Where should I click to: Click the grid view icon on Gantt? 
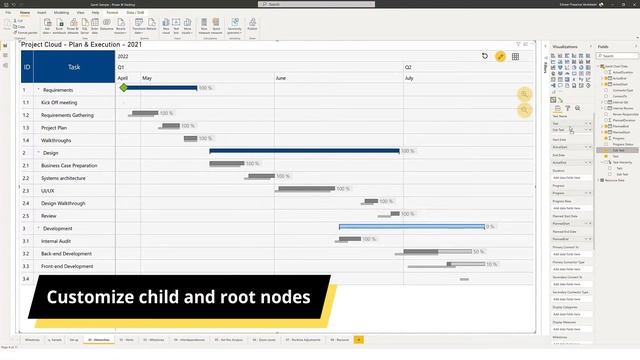pyautogui.click(x=516, y=57)
